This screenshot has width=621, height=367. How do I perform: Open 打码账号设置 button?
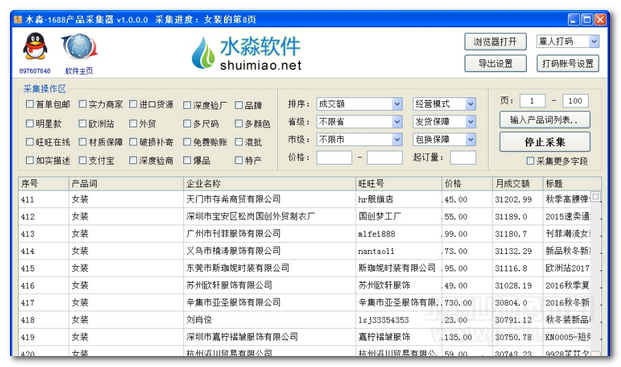(x=568, y=63)
